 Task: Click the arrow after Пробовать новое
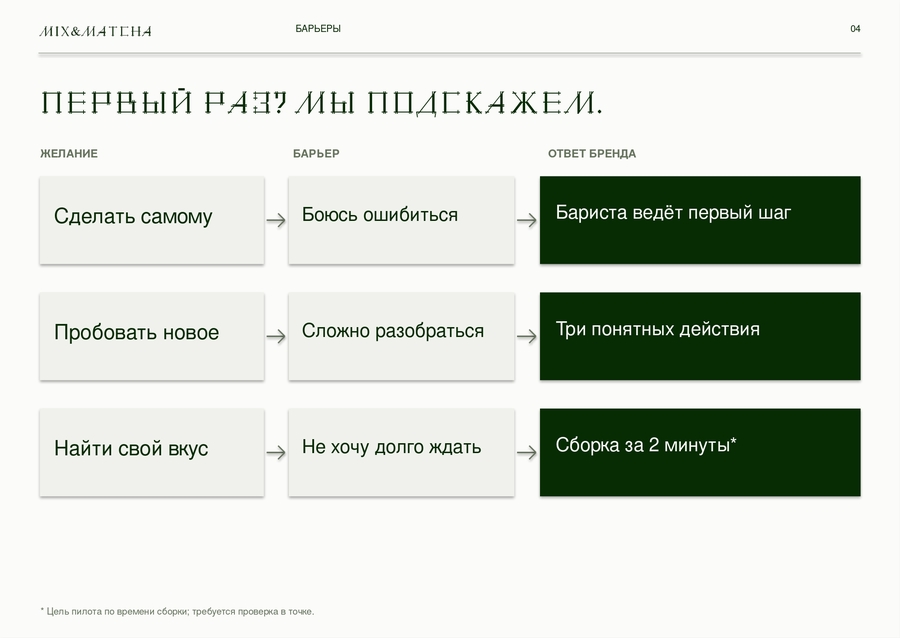[276, 336]
